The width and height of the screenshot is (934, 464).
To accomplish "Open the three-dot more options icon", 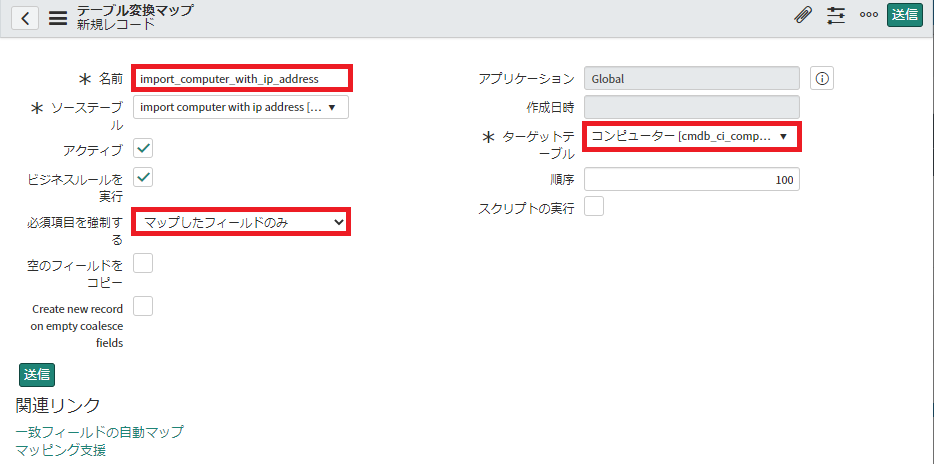I will click(868, 15).
